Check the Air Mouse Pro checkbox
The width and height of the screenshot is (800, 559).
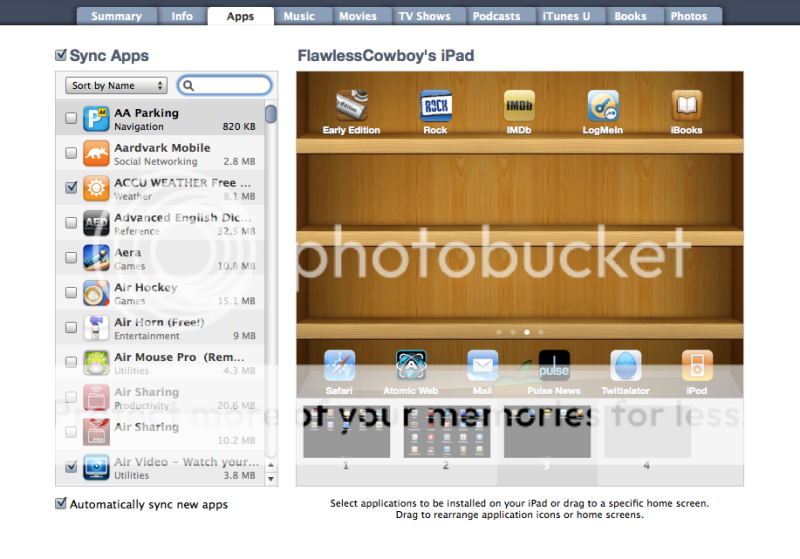click(71, 362)
